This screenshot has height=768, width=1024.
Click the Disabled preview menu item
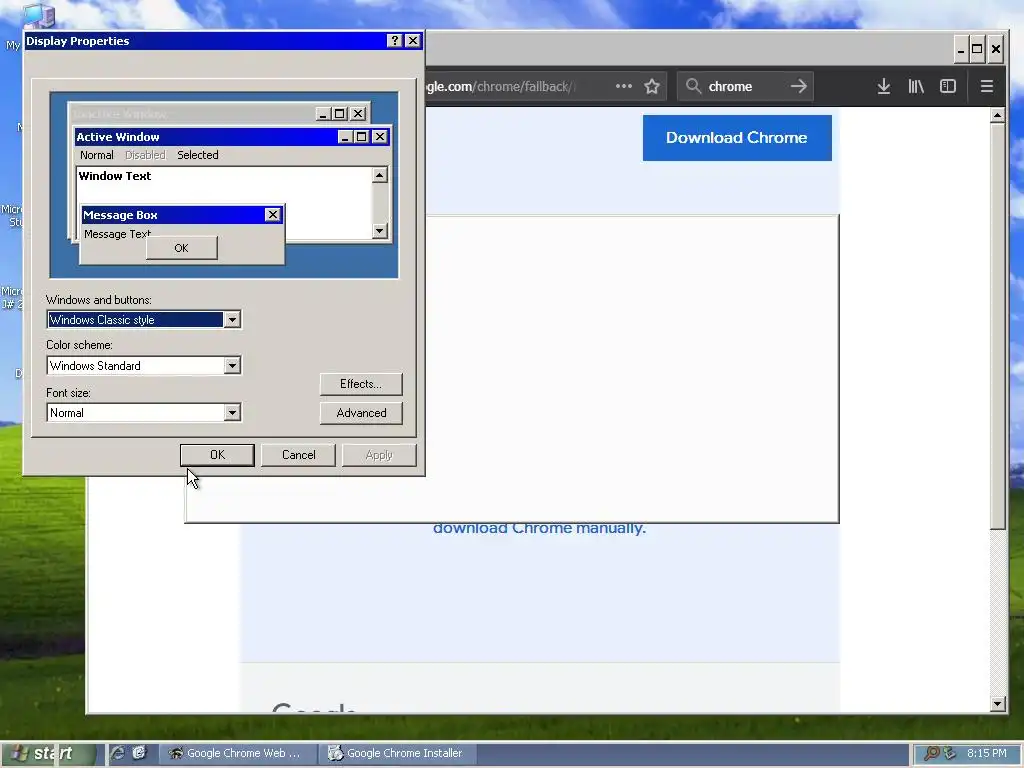tap(145, 155)
